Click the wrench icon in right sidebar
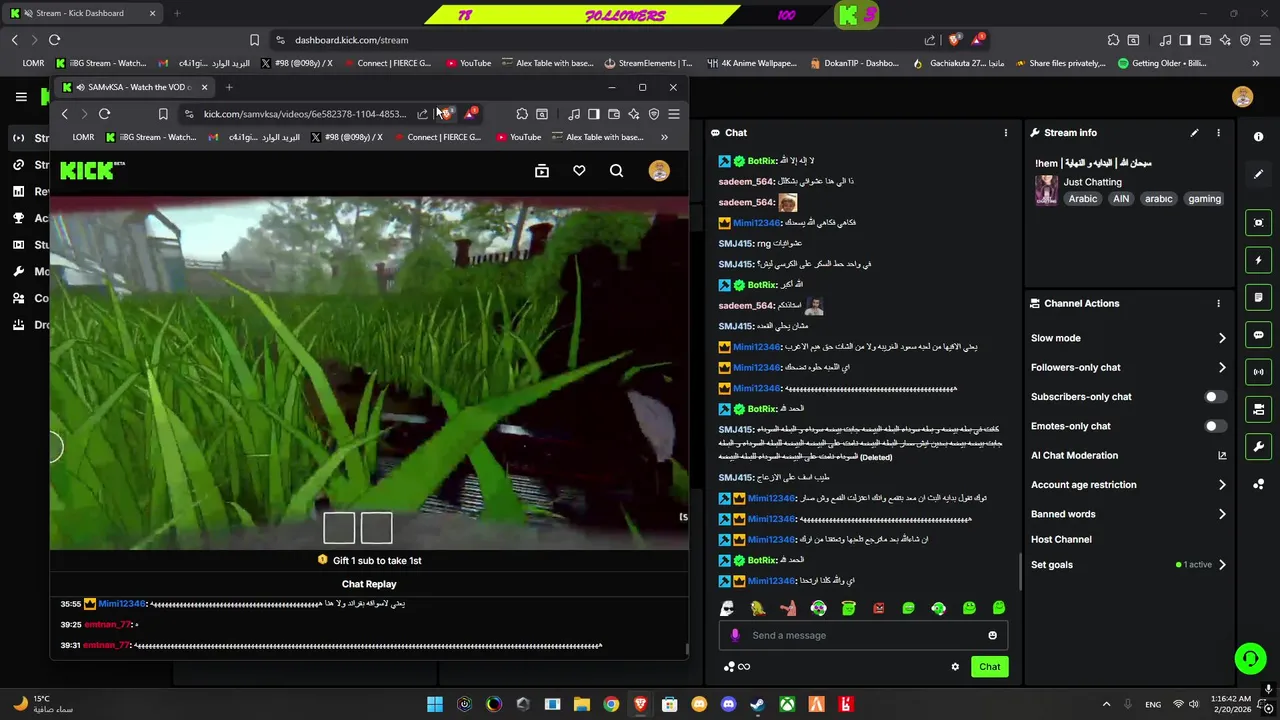1280x720 pixels. pyautogui.click(x=1258, y=446)
